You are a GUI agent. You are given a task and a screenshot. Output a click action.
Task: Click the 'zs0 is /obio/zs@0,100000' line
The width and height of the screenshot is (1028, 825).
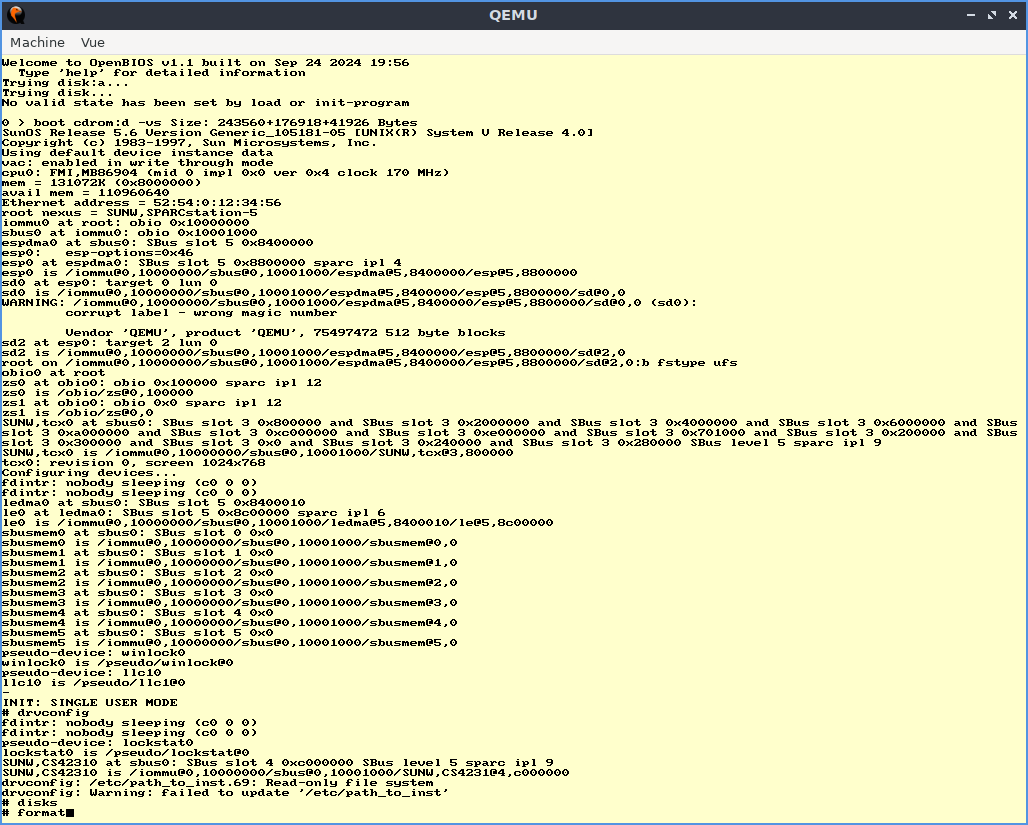[x=98, y=392]
